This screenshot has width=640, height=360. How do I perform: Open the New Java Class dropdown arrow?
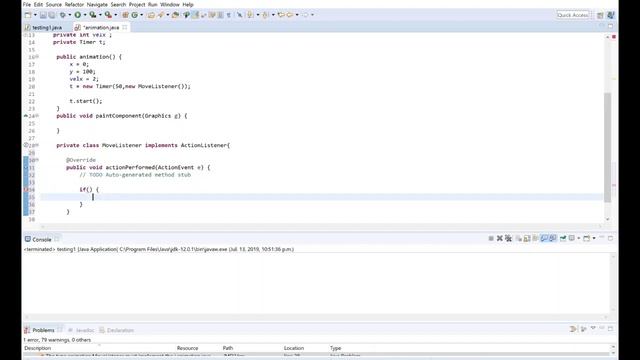pyautogui.click(x=142, y=15)
